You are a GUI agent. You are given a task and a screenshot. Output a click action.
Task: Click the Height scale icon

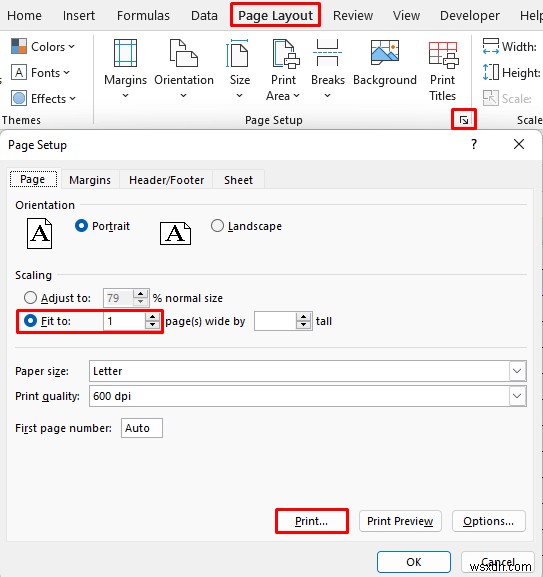[x=491, y=72]
